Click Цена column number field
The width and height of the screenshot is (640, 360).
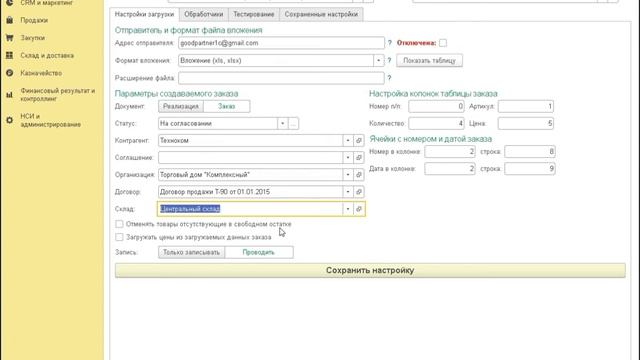coord(526,123)
